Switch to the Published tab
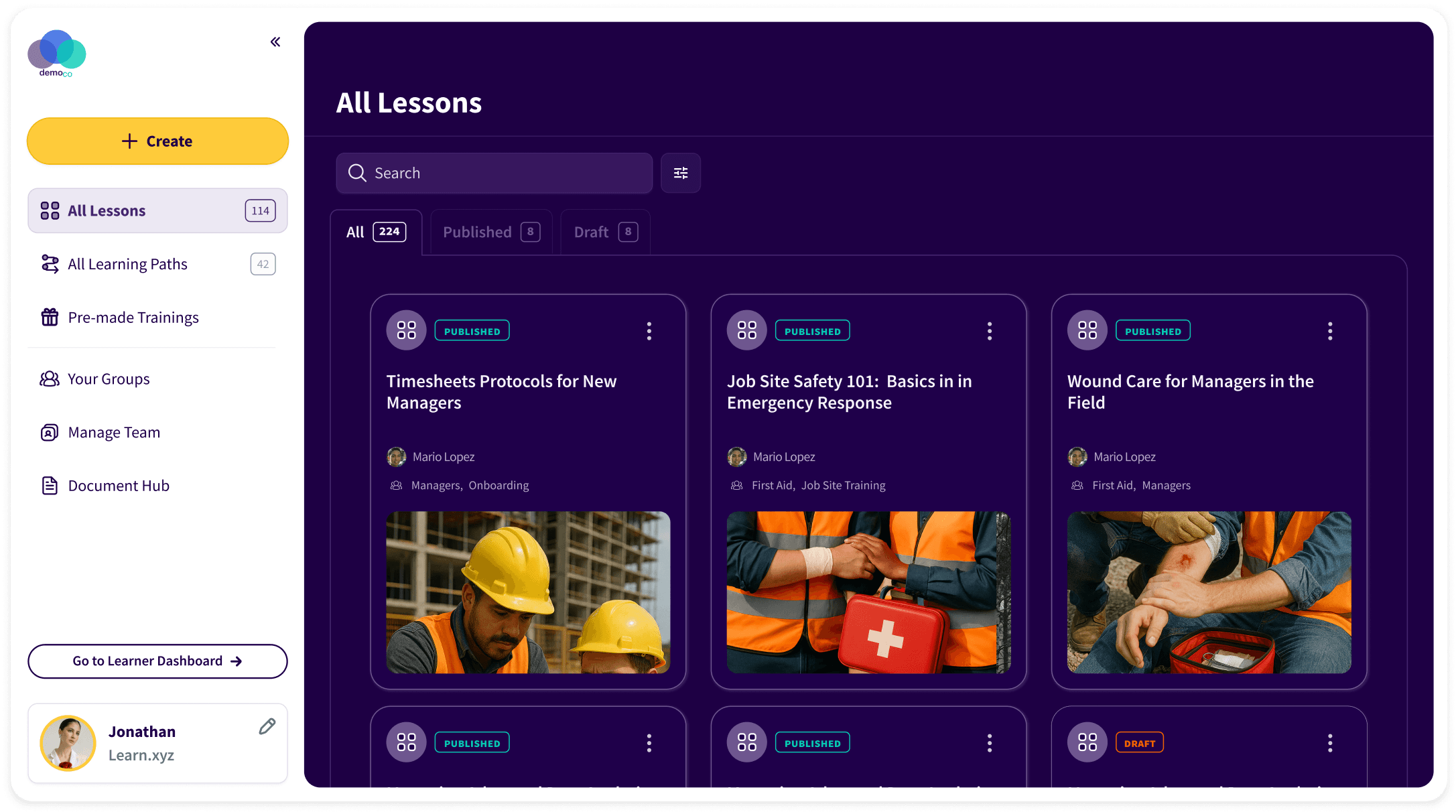 point(490,232)
